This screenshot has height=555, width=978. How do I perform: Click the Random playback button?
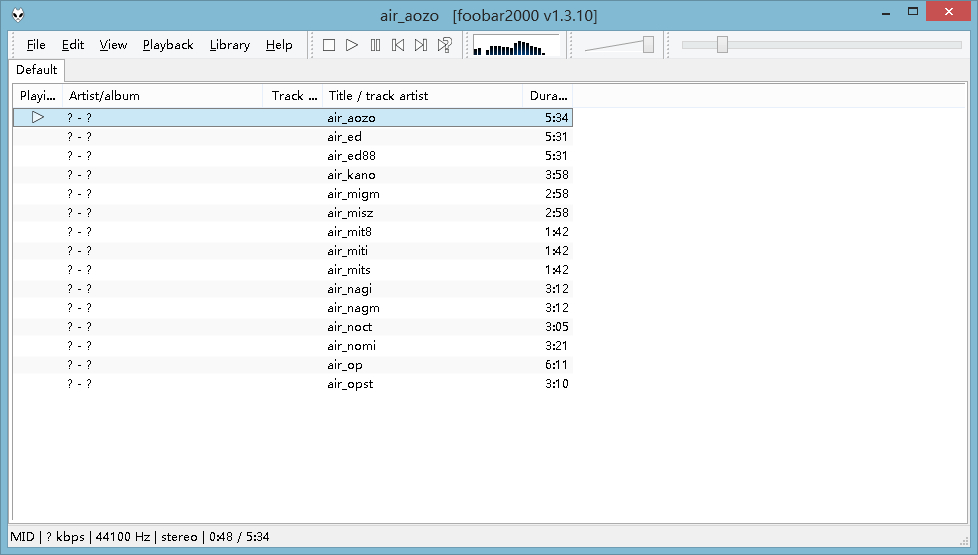(x=444, y=45)
